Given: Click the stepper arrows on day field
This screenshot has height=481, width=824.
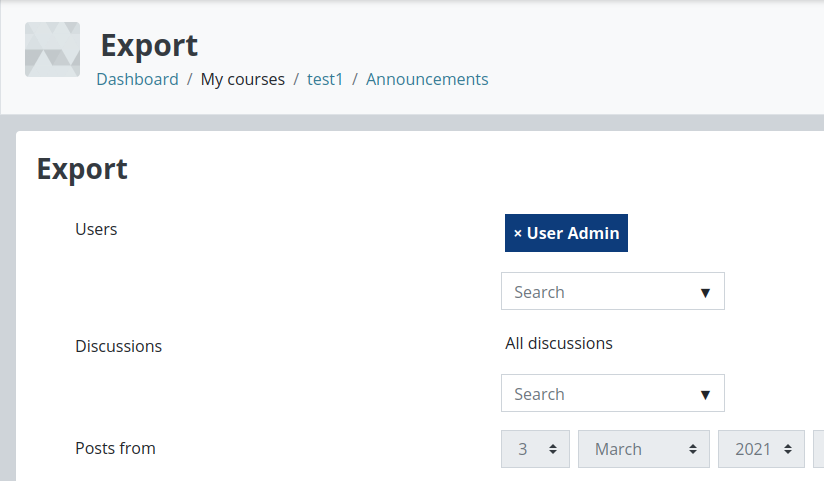Looking at the screenshot, I should (x=553, y=449).
